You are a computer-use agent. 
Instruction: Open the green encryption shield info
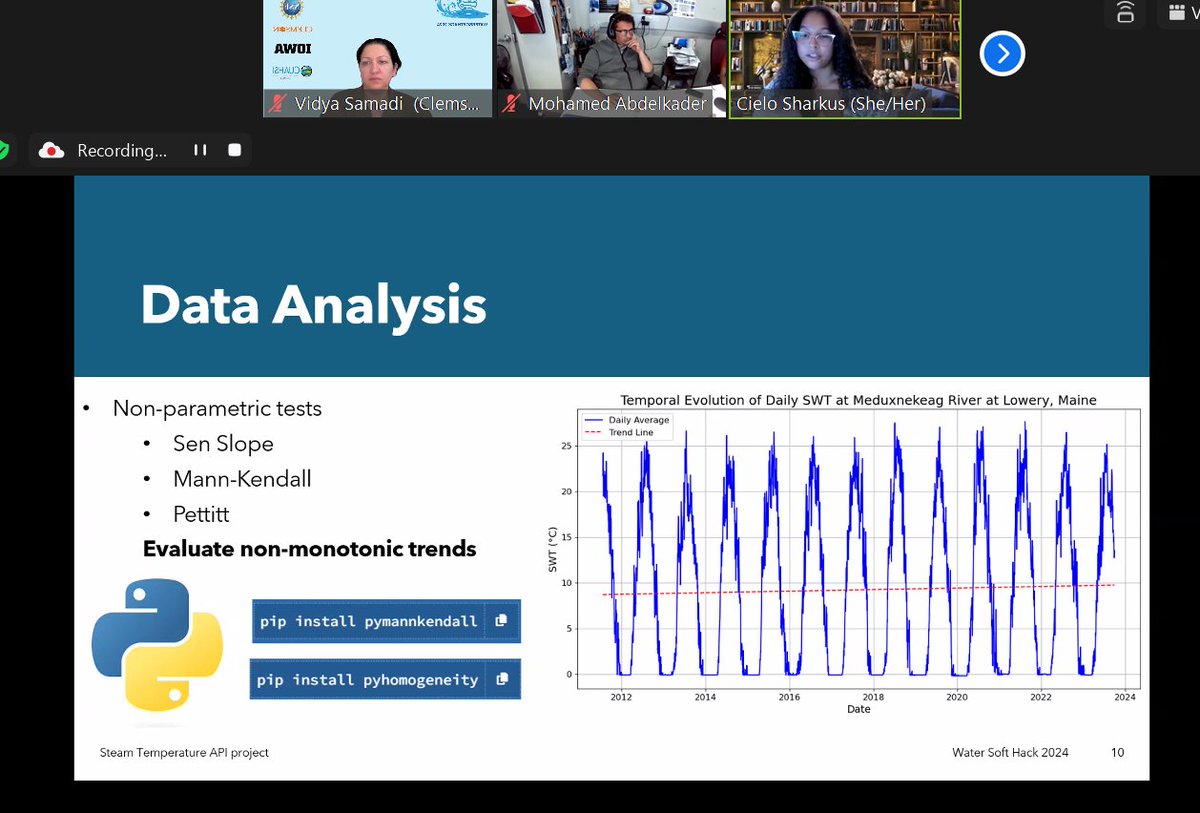[3, 150]
